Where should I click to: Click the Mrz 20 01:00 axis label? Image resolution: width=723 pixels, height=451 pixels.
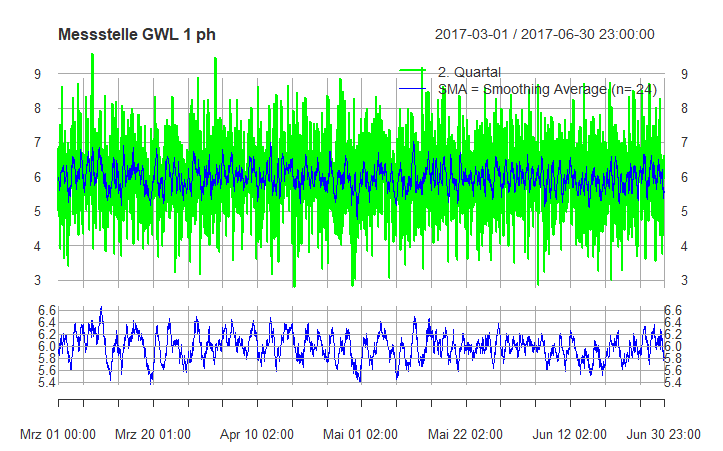coord(155,435)
